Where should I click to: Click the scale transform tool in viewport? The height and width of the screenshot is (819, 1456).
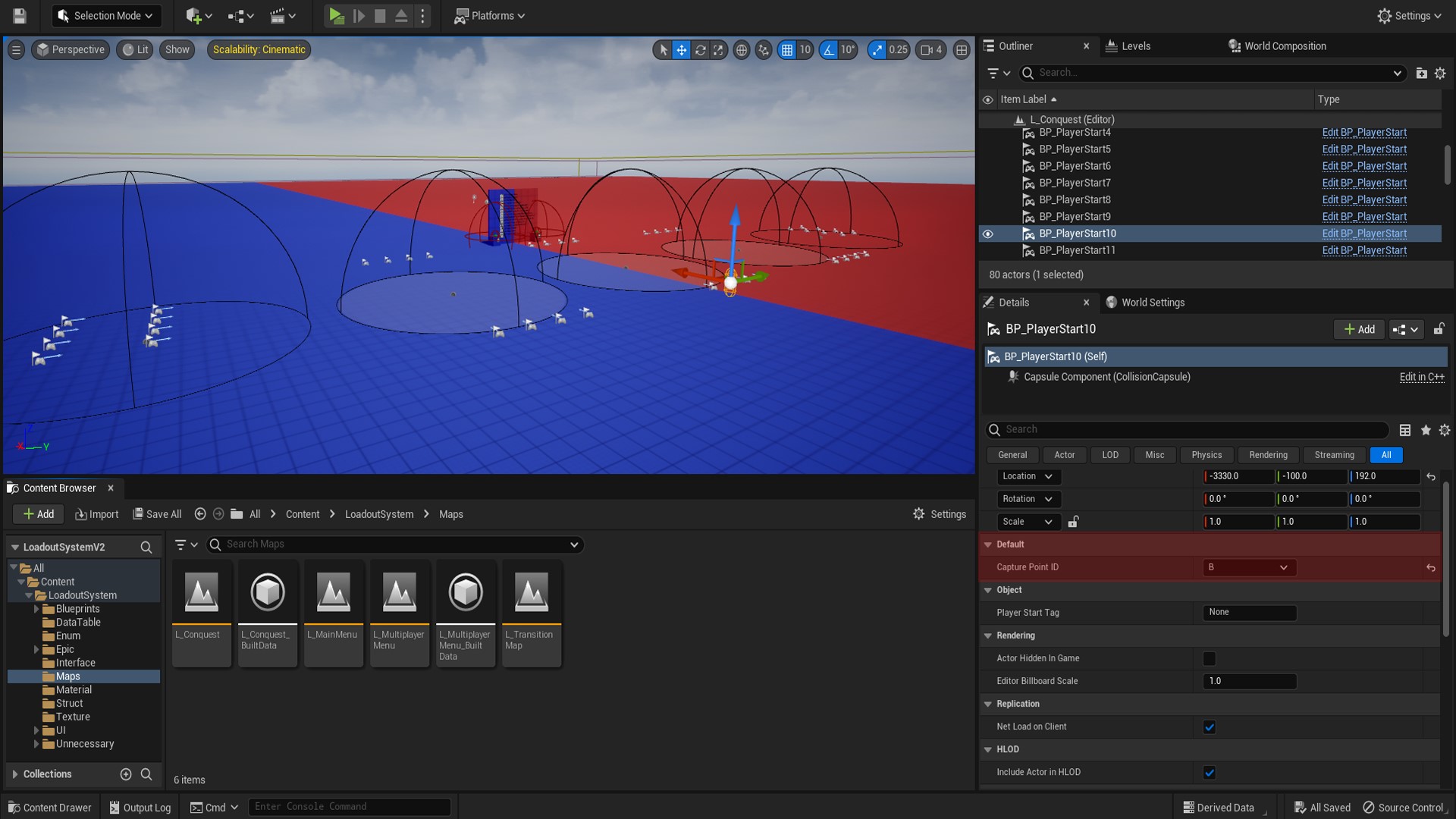click(718, 50)
